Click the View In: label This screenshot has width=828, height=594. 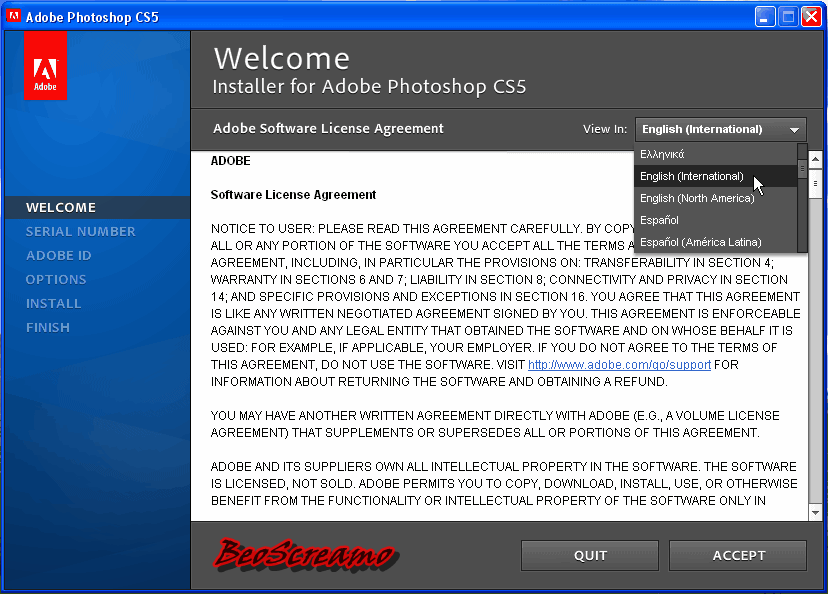point(605,129)
